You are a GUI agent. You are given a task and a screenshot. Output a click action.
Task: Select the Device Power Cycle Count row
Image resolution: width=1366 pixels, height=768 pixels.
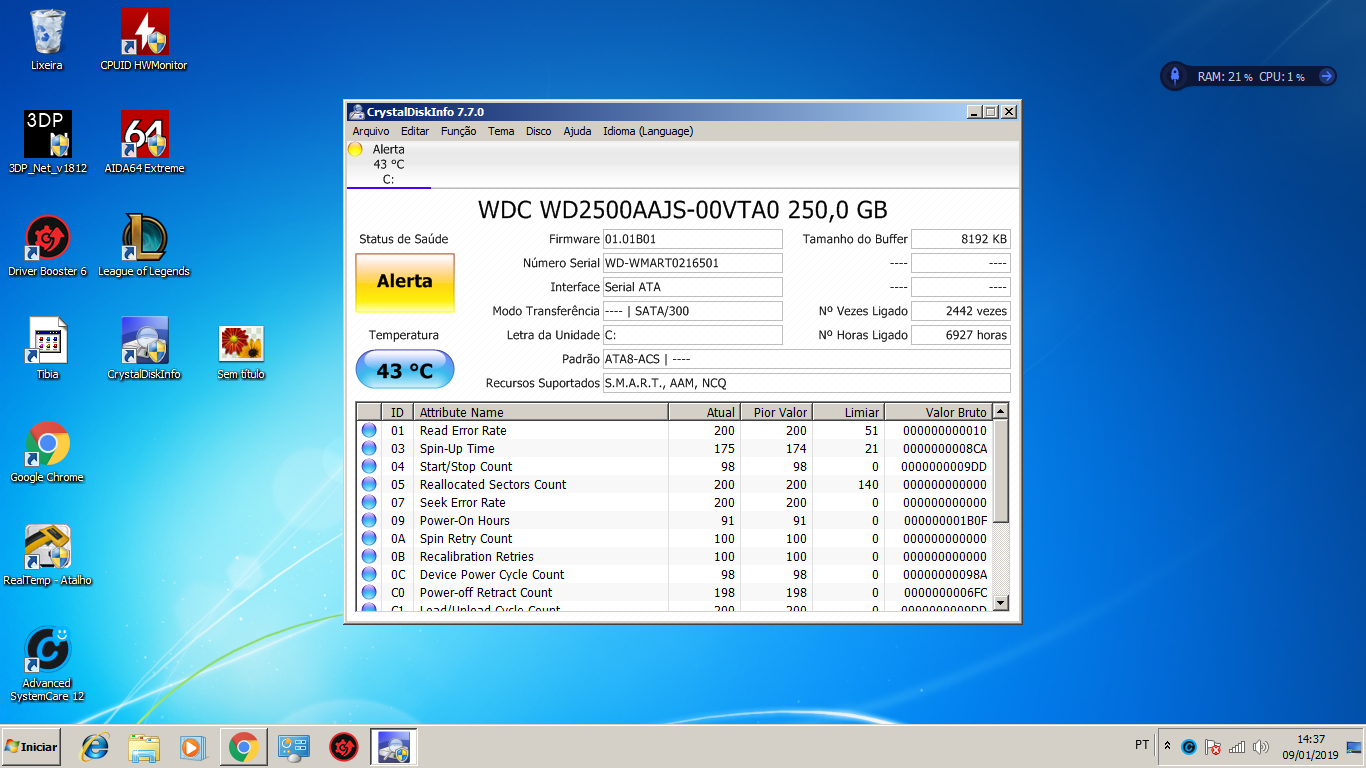[675, 574]
